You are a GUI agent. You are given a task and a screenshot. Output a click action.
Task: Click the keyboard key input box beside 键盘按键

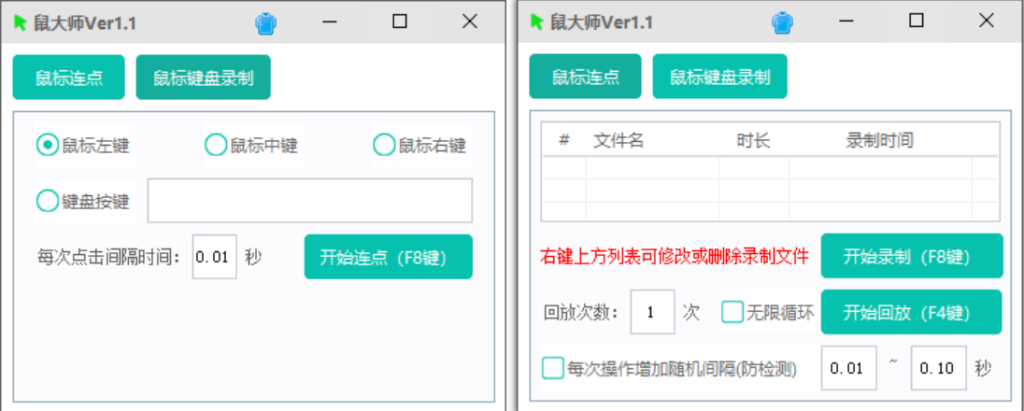point(310,201)
